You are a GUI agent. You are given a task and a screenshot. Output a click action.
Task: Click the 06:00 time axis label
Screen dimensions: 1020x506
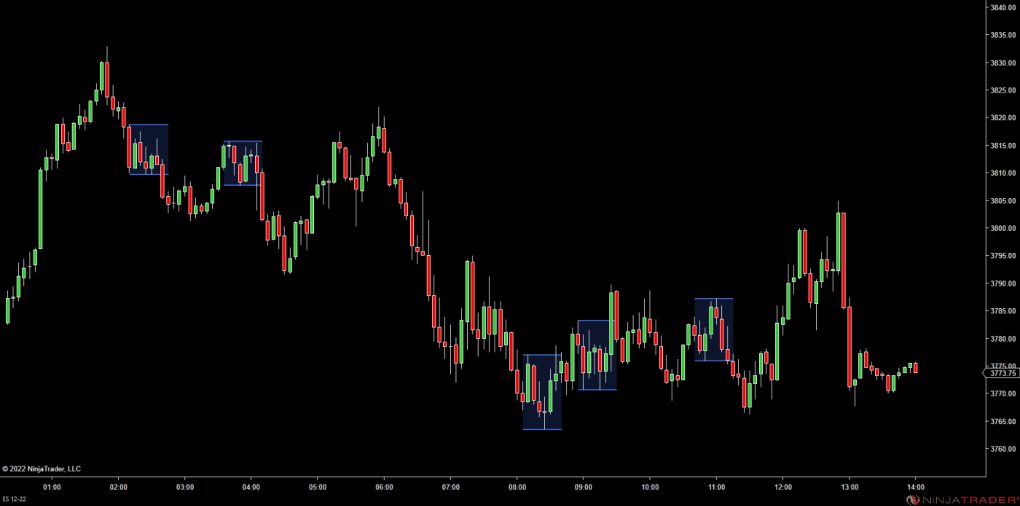(384, 487)
